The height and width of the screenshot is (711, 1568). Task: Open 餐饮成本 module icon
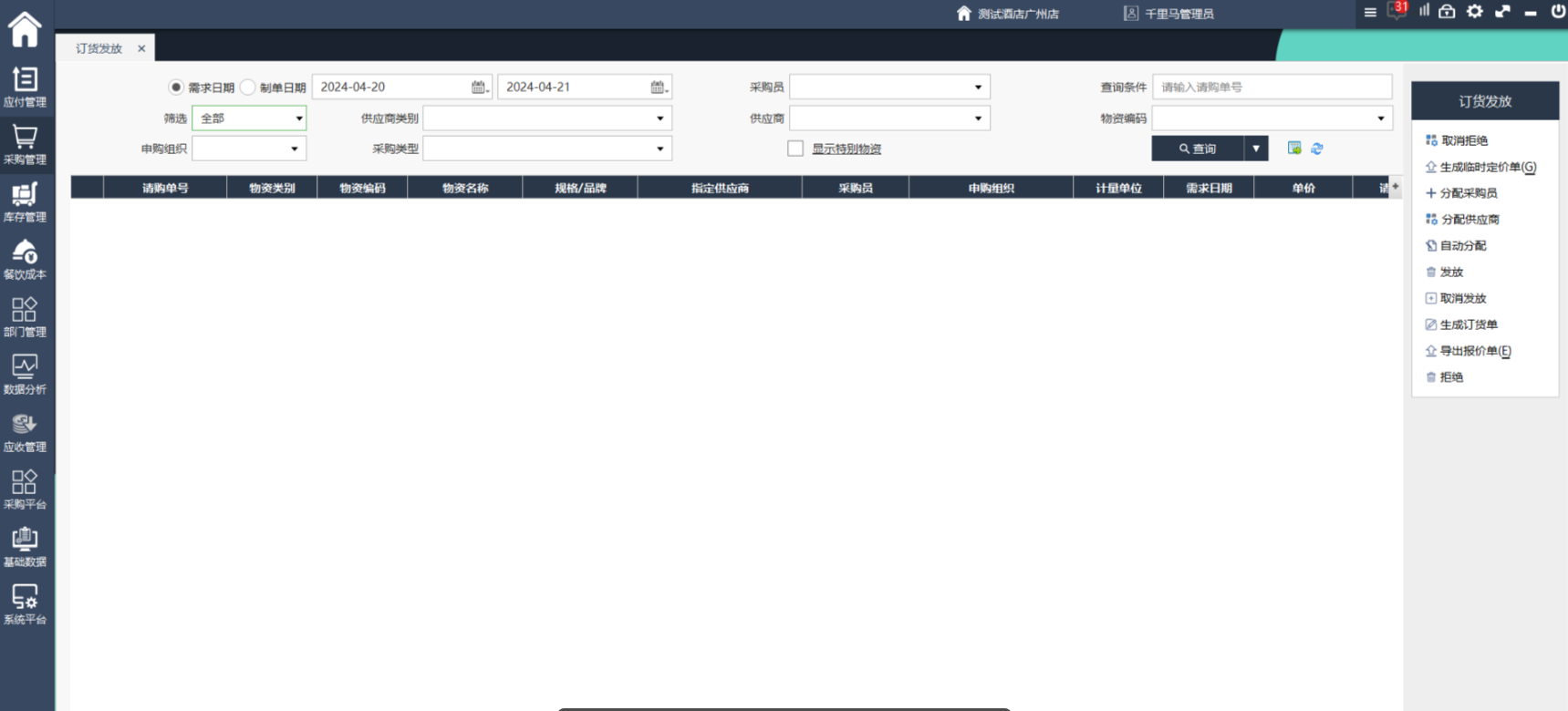pos(25,259)
